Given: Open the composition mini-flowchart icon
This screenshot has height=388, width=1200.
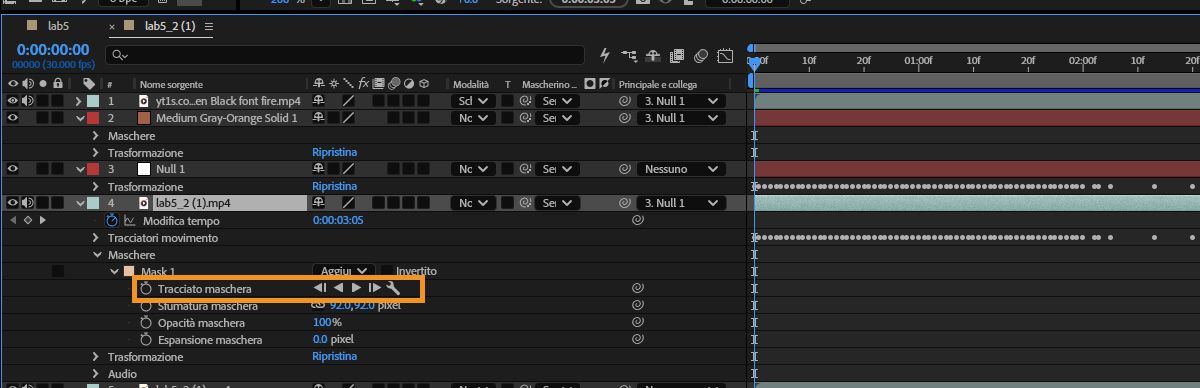Looking at the screenshot, I should point(629,55).
